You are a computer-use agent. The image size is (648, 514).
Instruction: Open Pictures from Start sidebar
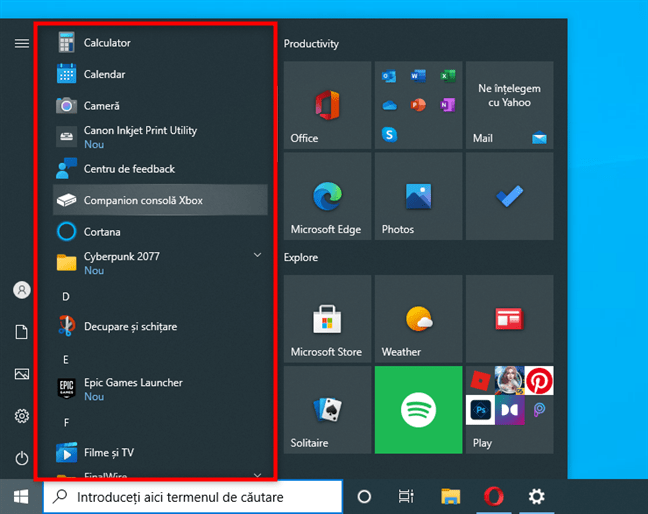coord(22,374)
